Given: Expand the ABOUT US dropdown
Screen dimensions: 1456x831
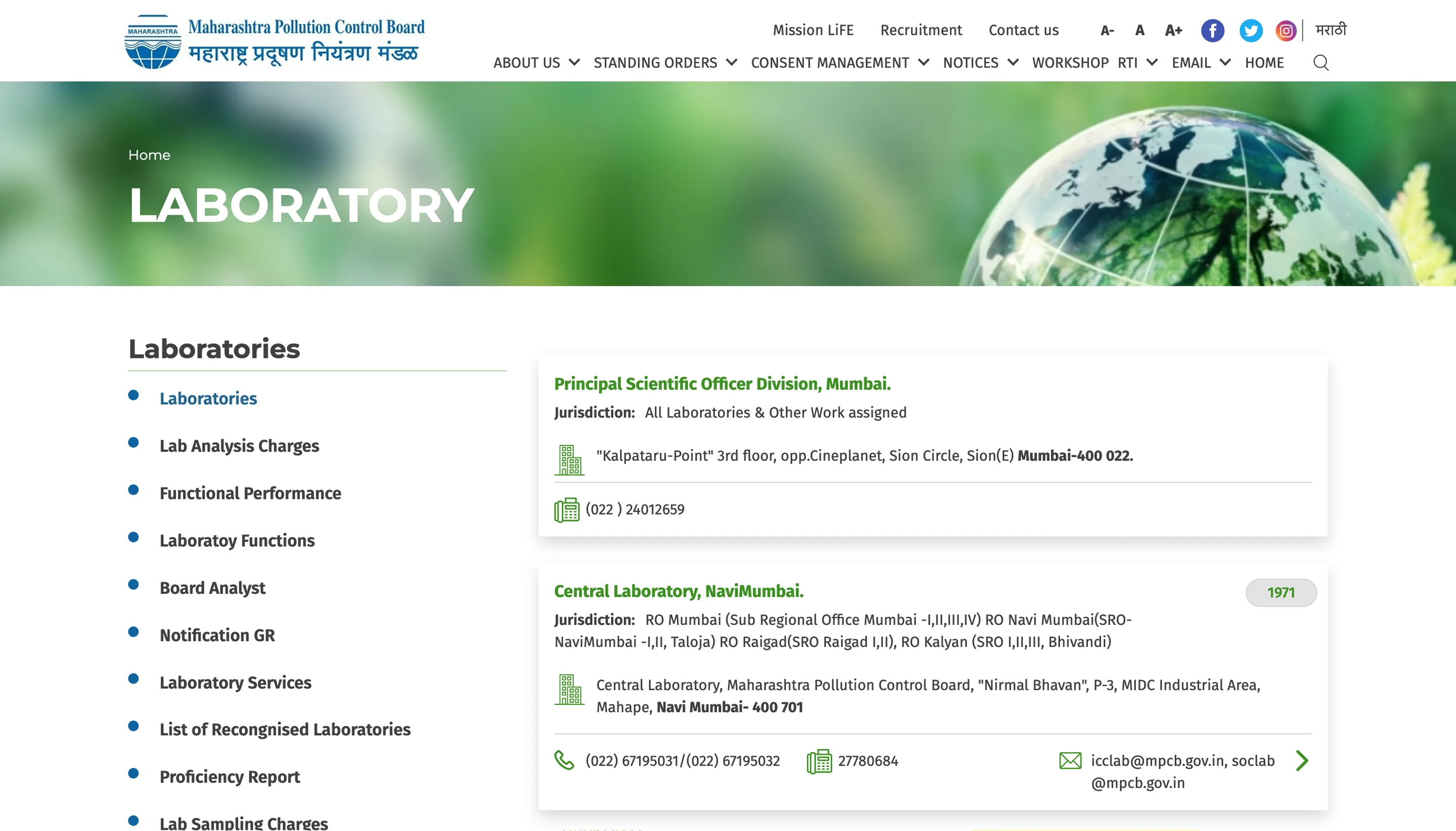Looking at the screenshot, I should click(536, 63).
